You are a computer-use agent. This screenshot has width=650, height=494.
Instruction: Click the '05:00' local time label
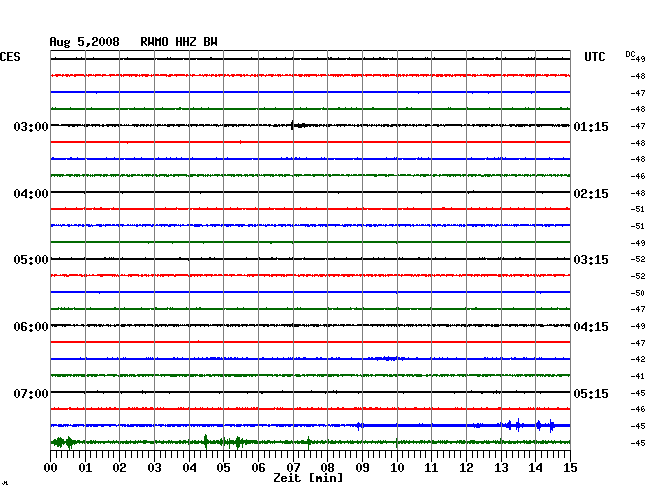coord(31,260)
